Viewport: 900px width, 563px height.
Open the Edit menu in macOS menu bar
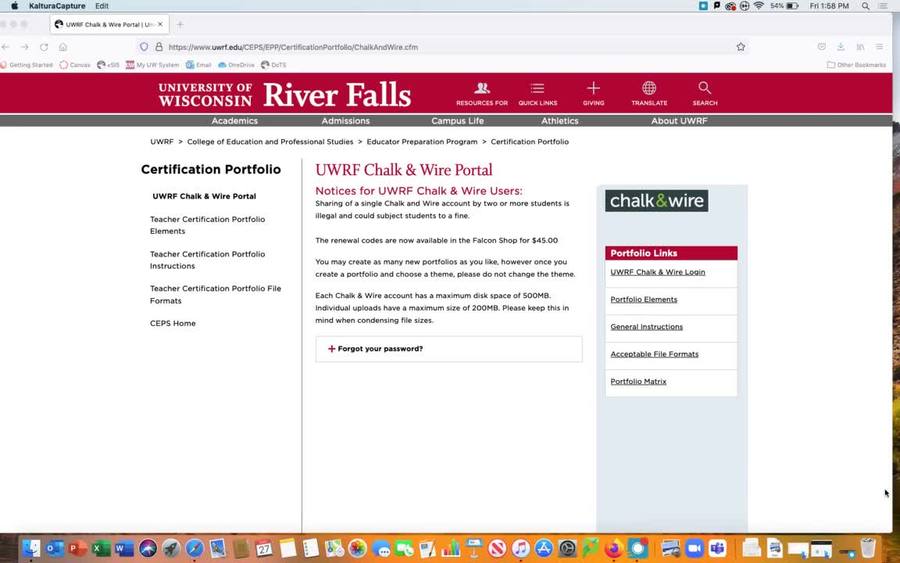pos(102,6)
